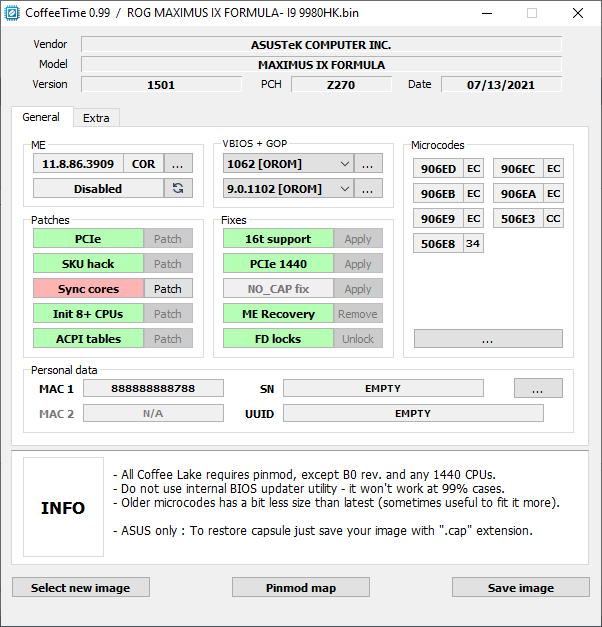Image resolution: width=602 pixels, height=627 pixels.
Task: Click the ME Disabled state button
Action: coord(98,188)
